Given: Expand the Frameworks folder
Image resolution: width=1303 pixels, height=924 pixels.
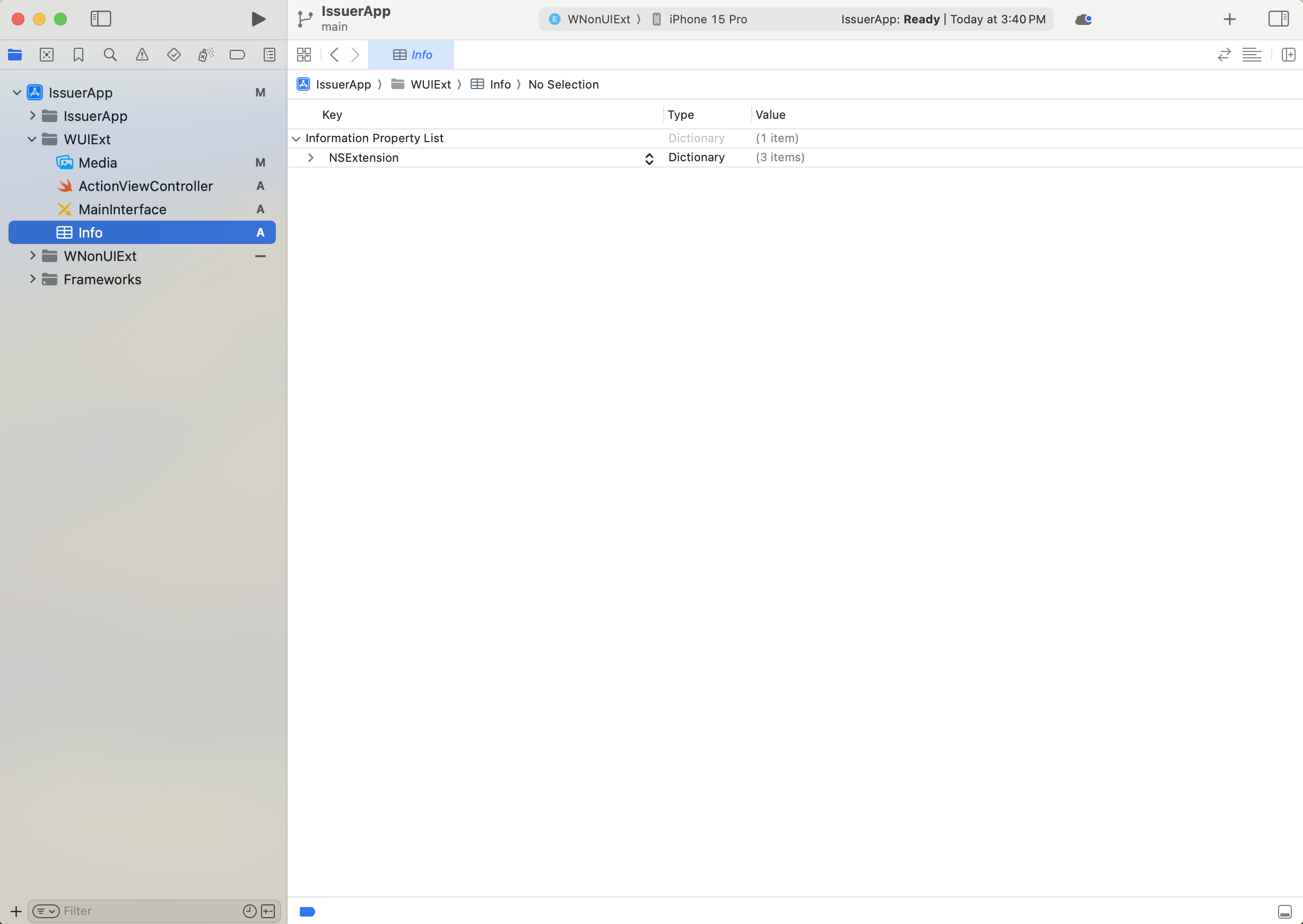Looking at the screenshot, I should [x=32, y=279].
